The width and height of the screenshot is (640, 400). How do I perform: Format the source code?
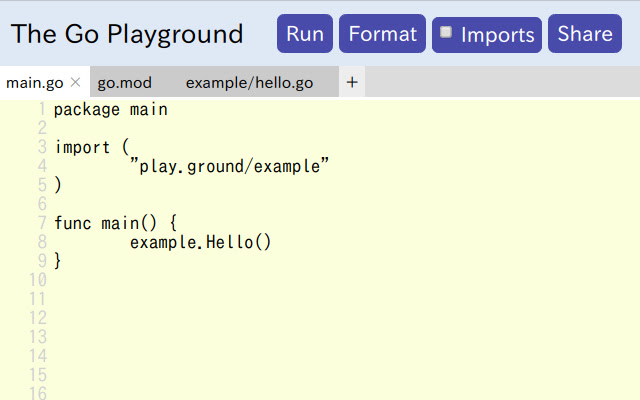click(382, 33)
